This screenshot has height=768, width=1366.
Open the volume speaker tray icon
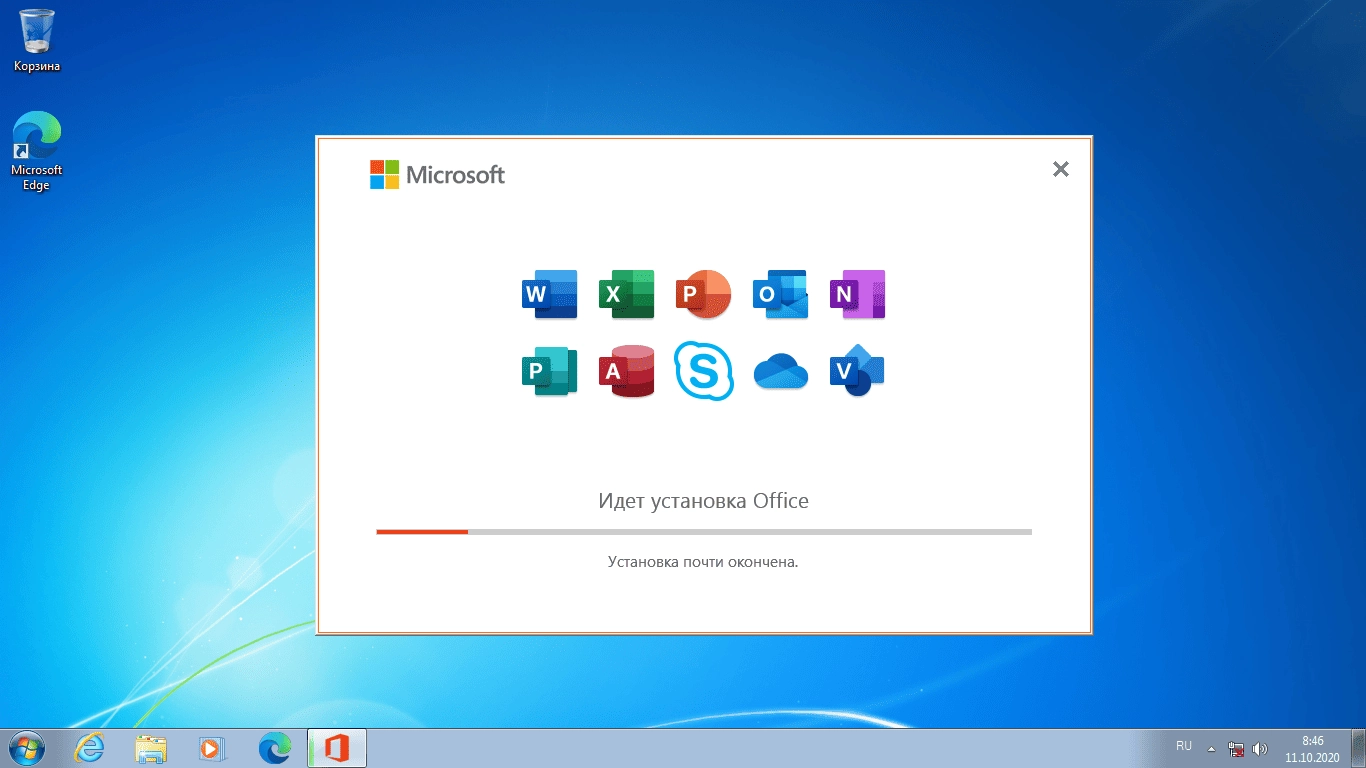point(1260,748)
